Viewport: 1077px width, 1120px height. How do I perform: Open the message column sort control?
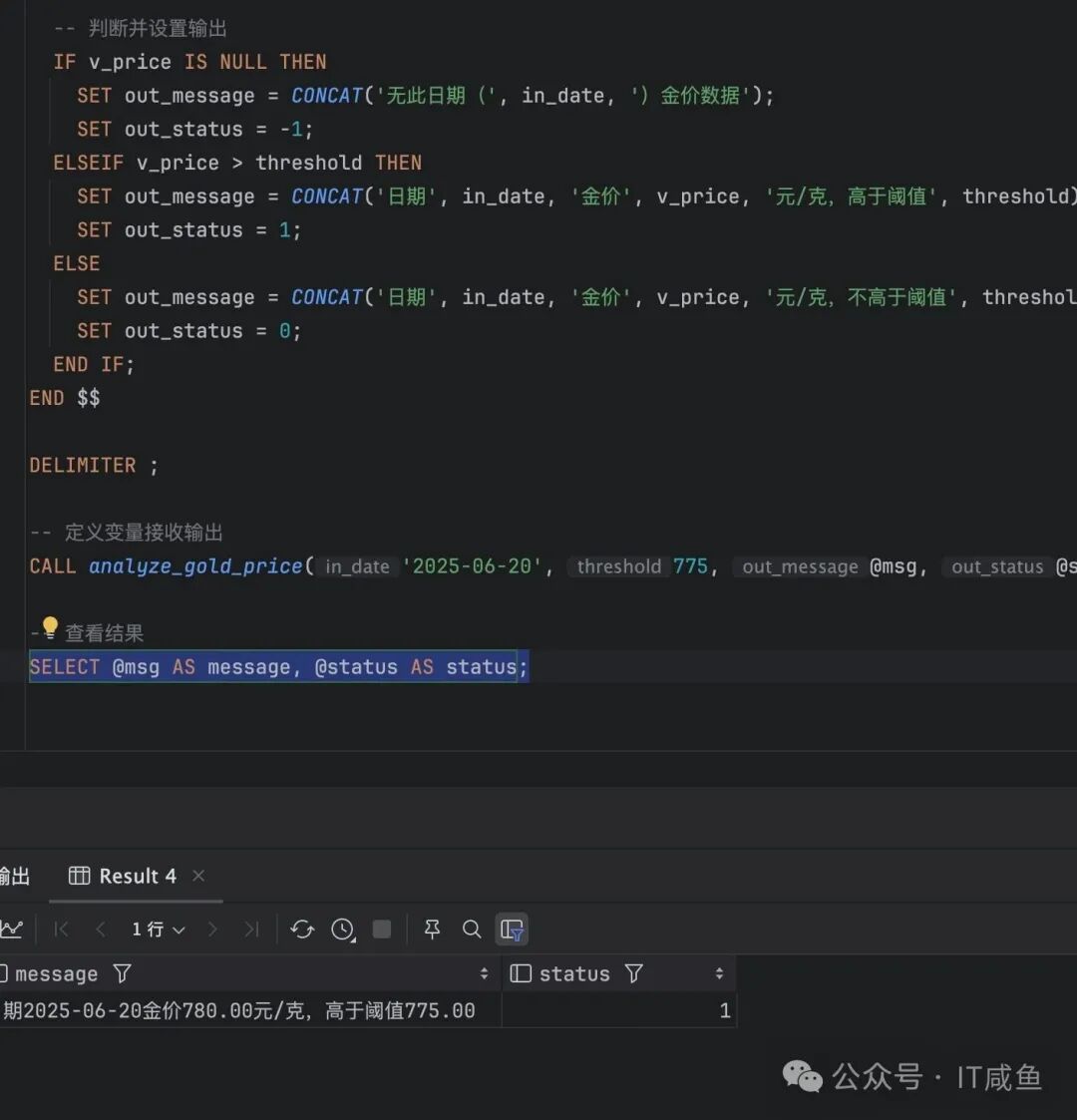(484, 972)
